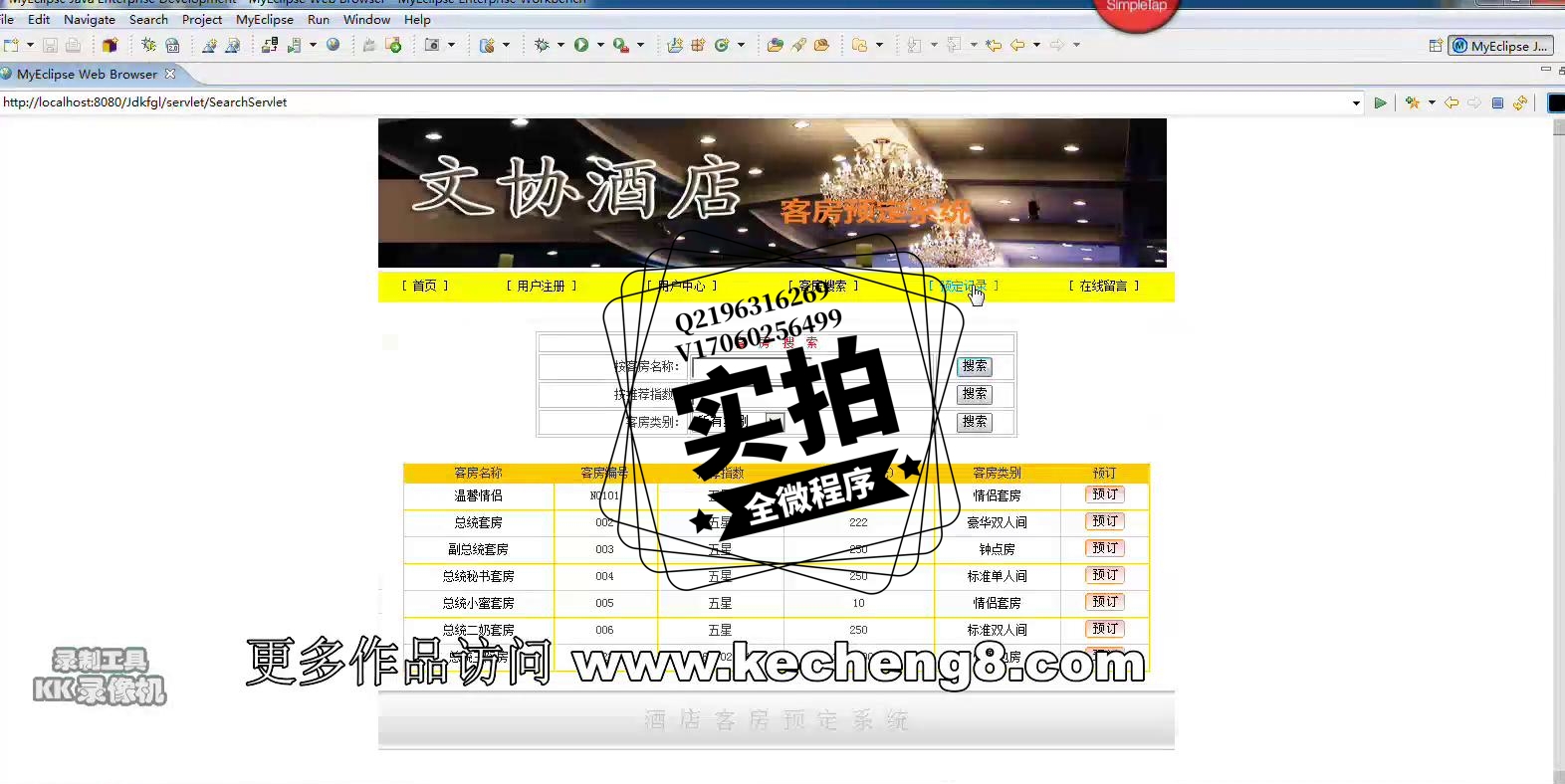Screen dimensions: 1565x784
Task: Click the 在线留言 navigation link
Action: coord(1104,286)
